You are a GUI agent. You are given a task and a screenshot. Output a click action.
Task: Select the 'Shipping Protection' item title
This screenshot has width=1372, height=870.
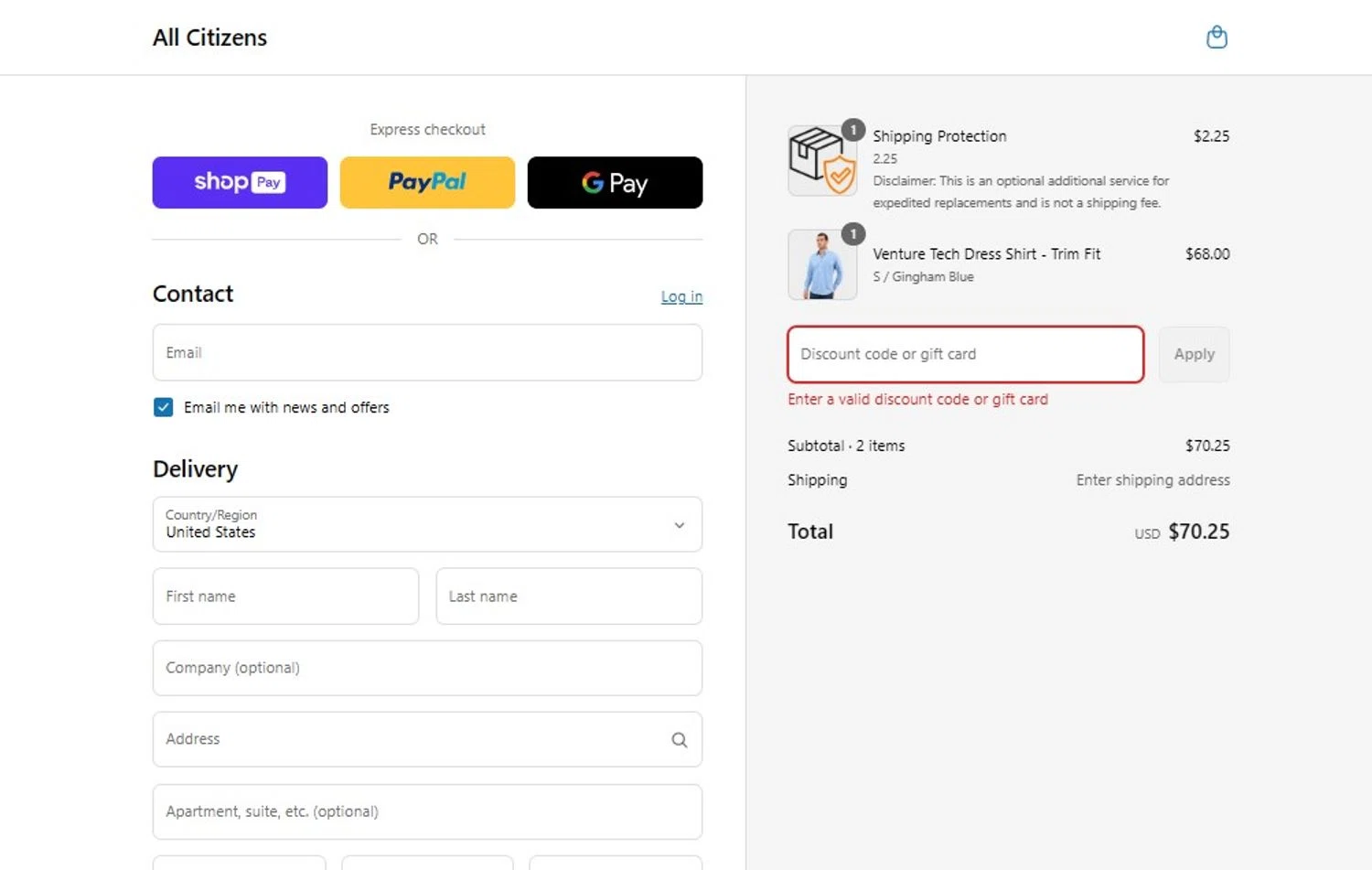point(939,135)
